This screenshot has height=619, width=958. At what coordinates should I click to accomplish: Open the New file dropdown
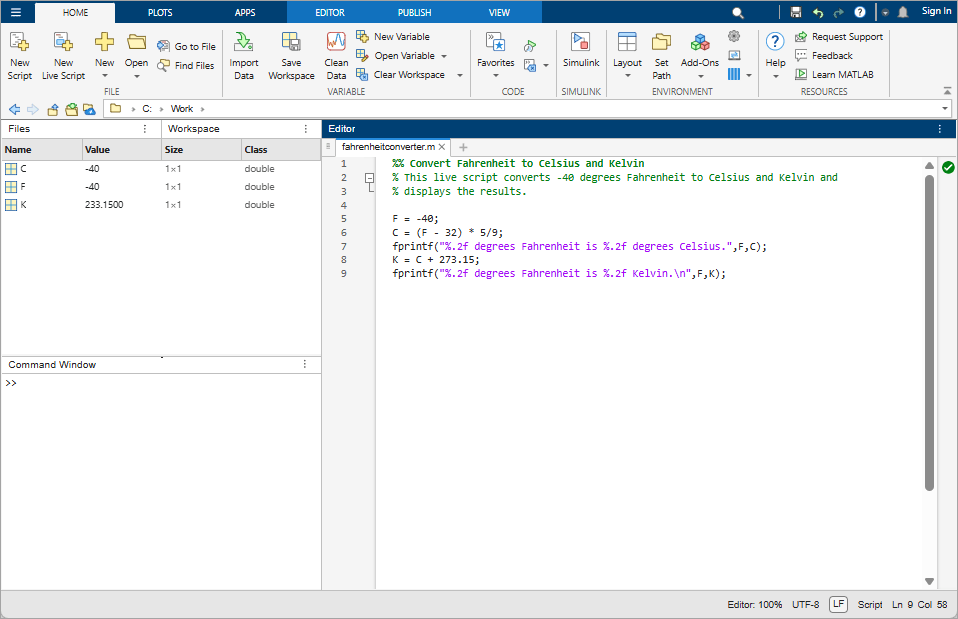(x=104, y=56)
